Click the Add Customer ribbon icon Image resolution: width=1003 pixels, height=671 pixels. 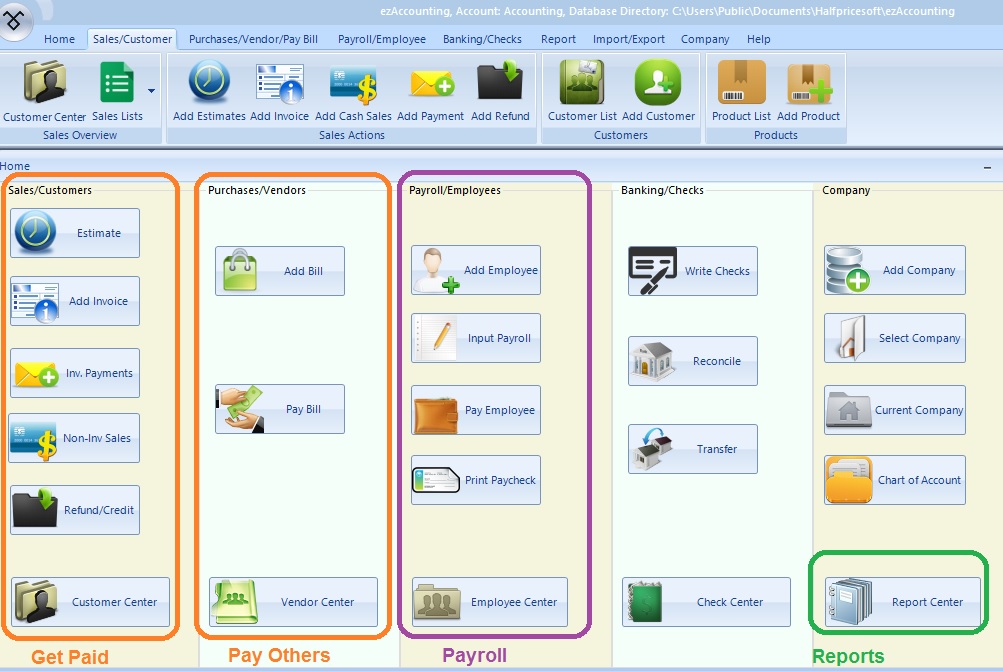tap(658, 84)
